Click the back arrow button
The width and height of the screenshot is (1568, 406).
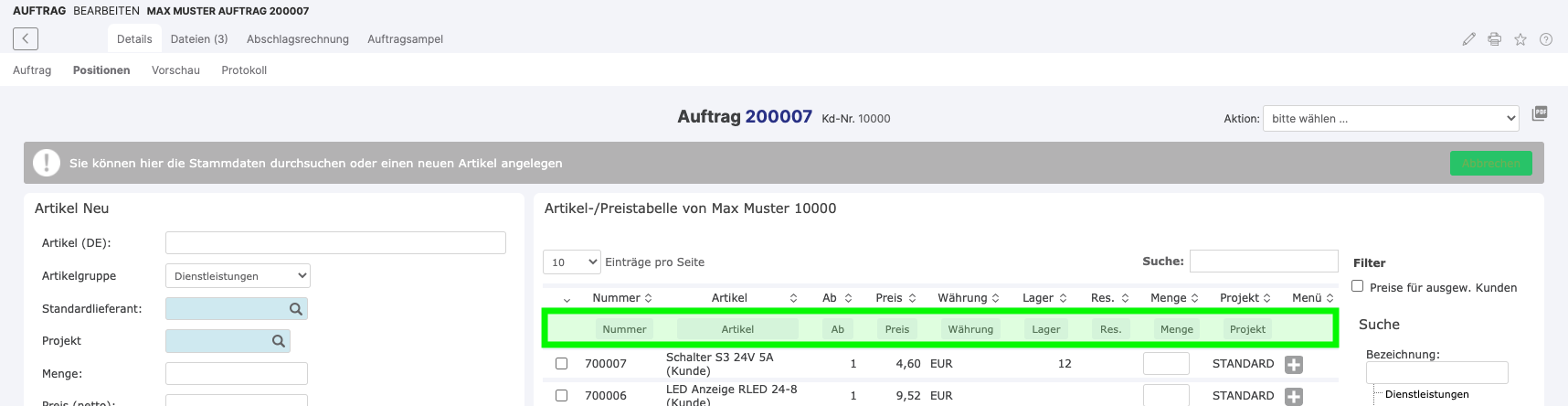(x=26, y=38)
